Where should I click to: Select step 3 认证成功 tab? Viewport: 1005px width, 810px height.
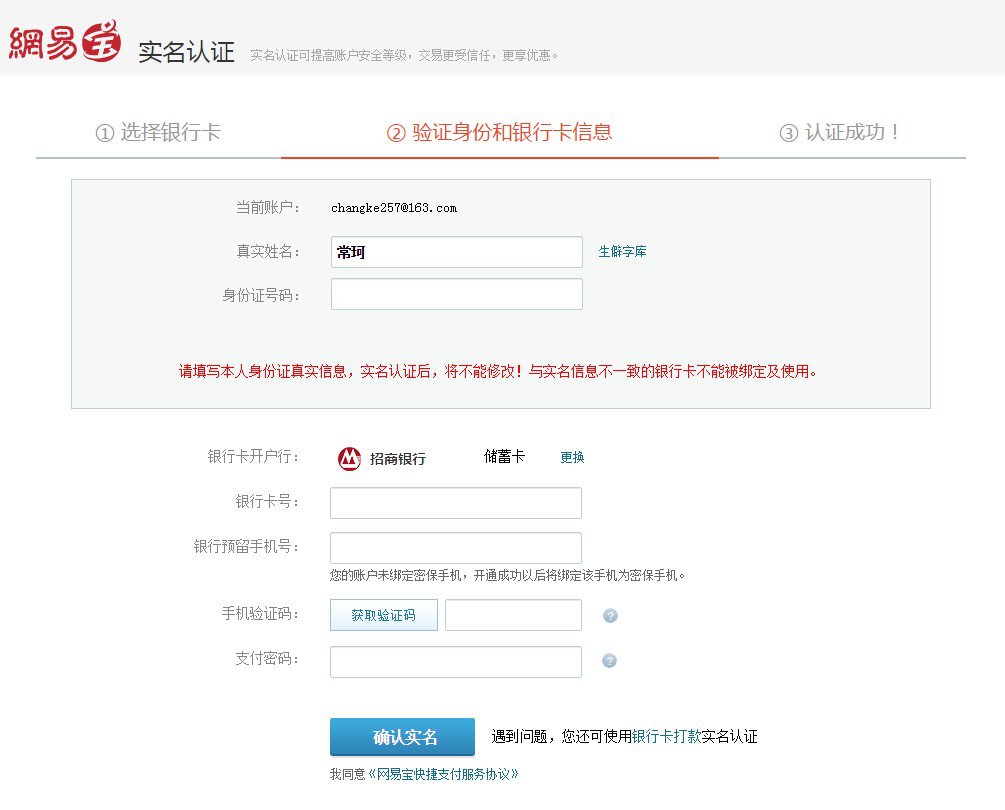click(x=840, y=132)
